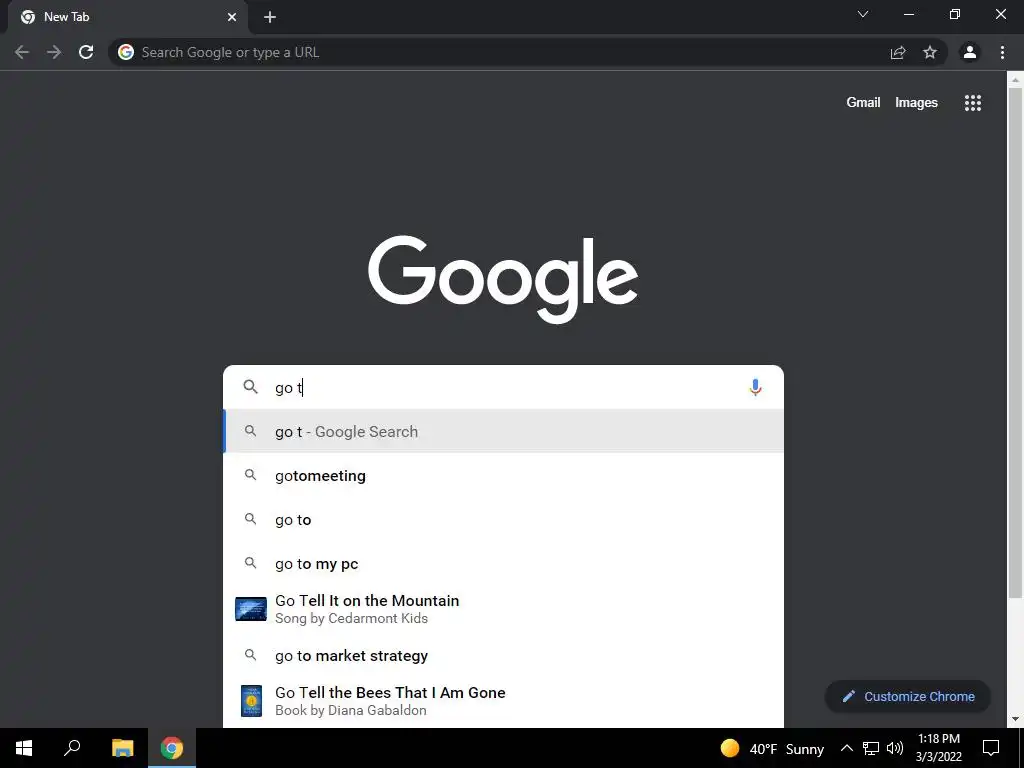This screenshot has width=1024, height=768.
Task: Click the browser Back arrow
Action: tap(22, 52)
